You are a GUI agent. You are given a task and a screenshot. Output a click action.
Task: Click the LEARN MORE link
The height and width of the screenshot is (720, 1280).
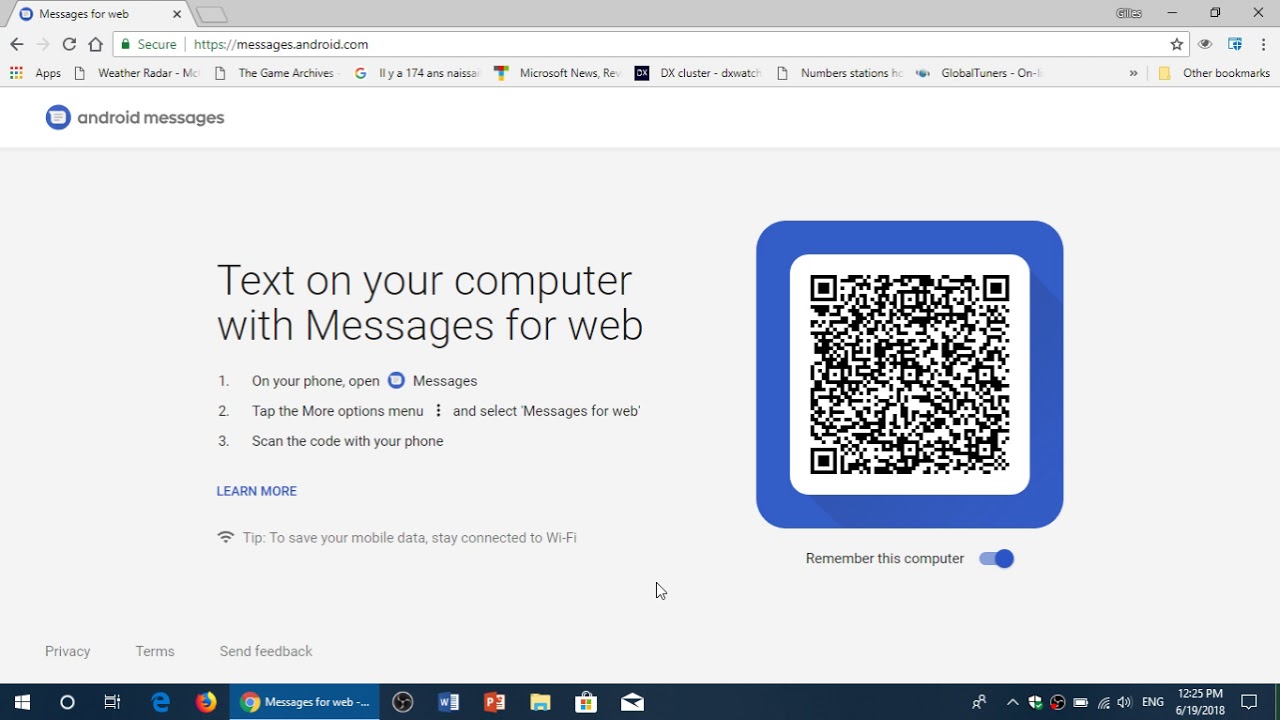point(257,491)
